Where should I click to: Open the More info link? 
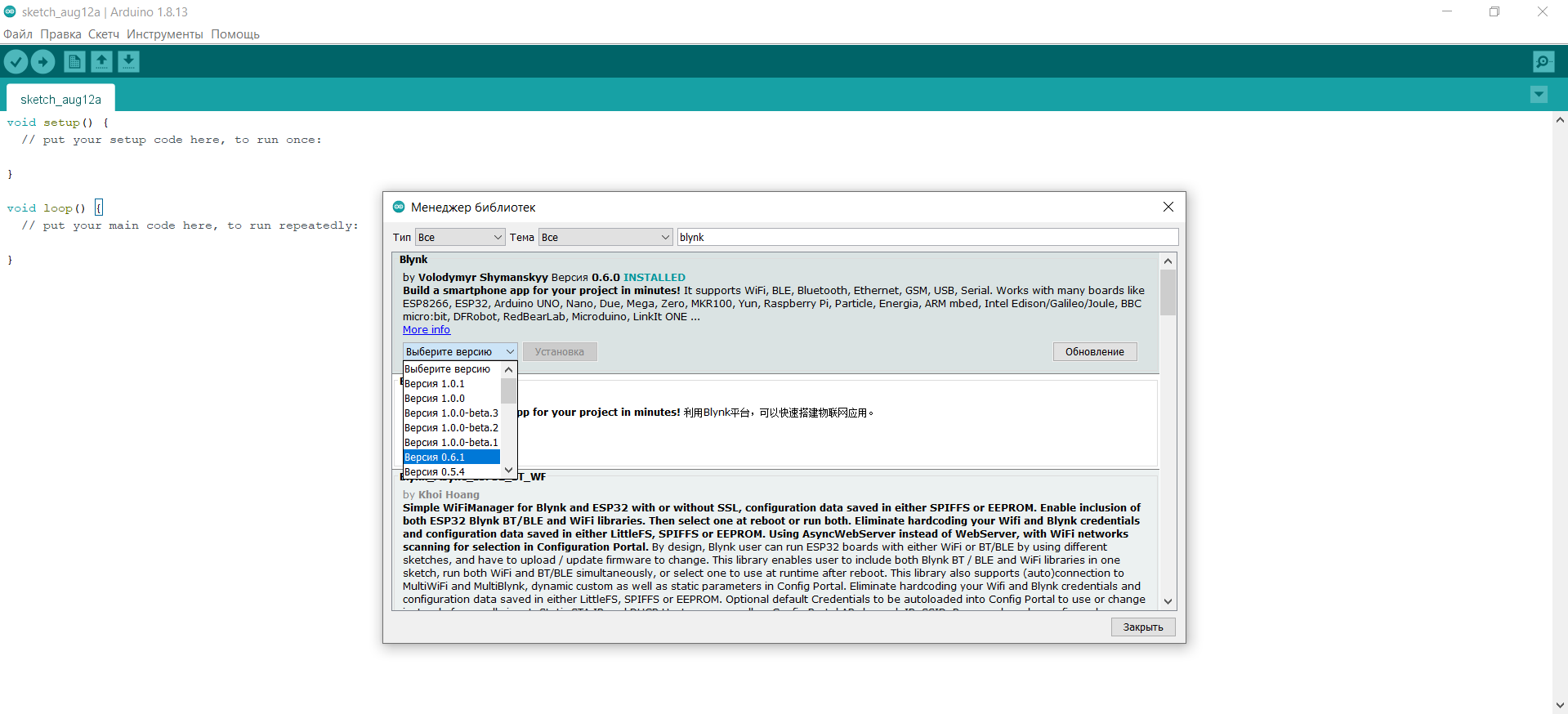point(427,330)
